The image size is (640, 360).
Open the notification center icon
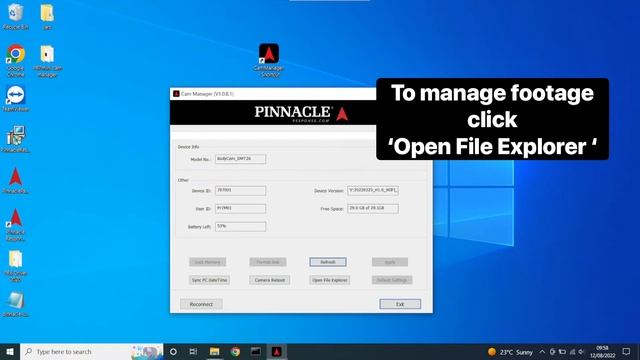pyautogui.click(x=627, y=351)
